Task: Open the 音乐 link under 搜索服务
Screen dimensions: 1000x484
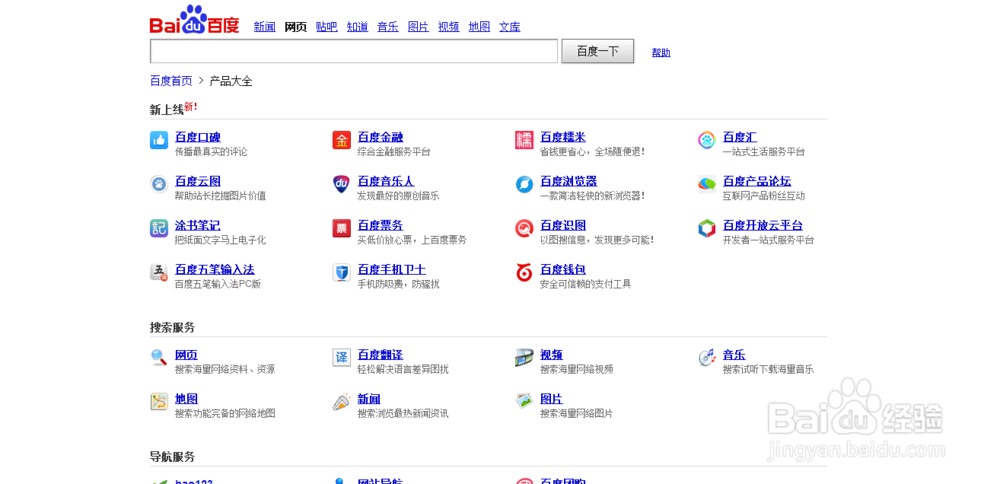Action: [733, 355]
